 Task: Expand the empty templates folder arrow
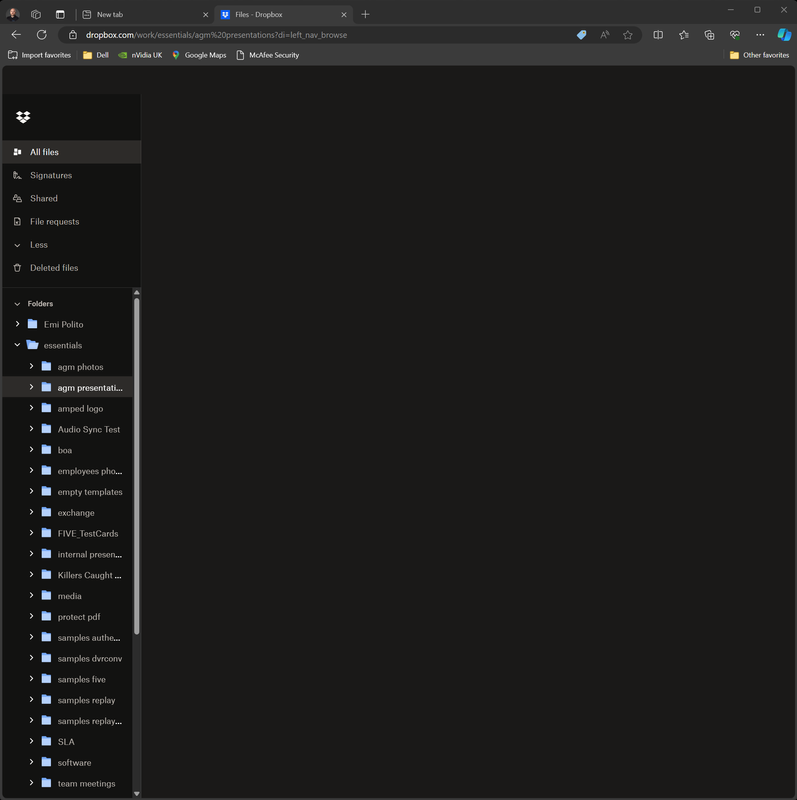31,491
